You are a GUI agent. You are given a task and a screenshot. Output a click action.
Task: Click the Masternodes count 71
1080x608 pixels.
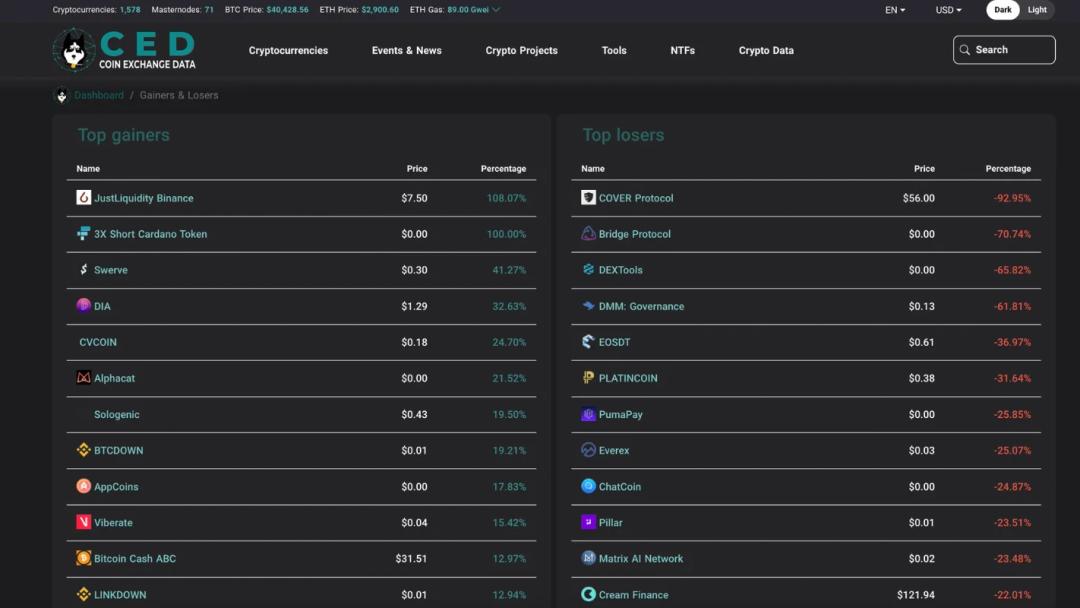tap(209, 10)
